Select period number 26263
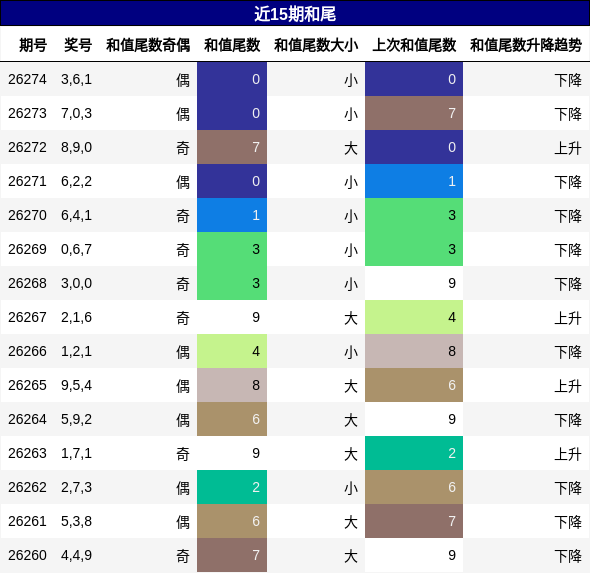590x573 pixels. click(x=27, y=453)
